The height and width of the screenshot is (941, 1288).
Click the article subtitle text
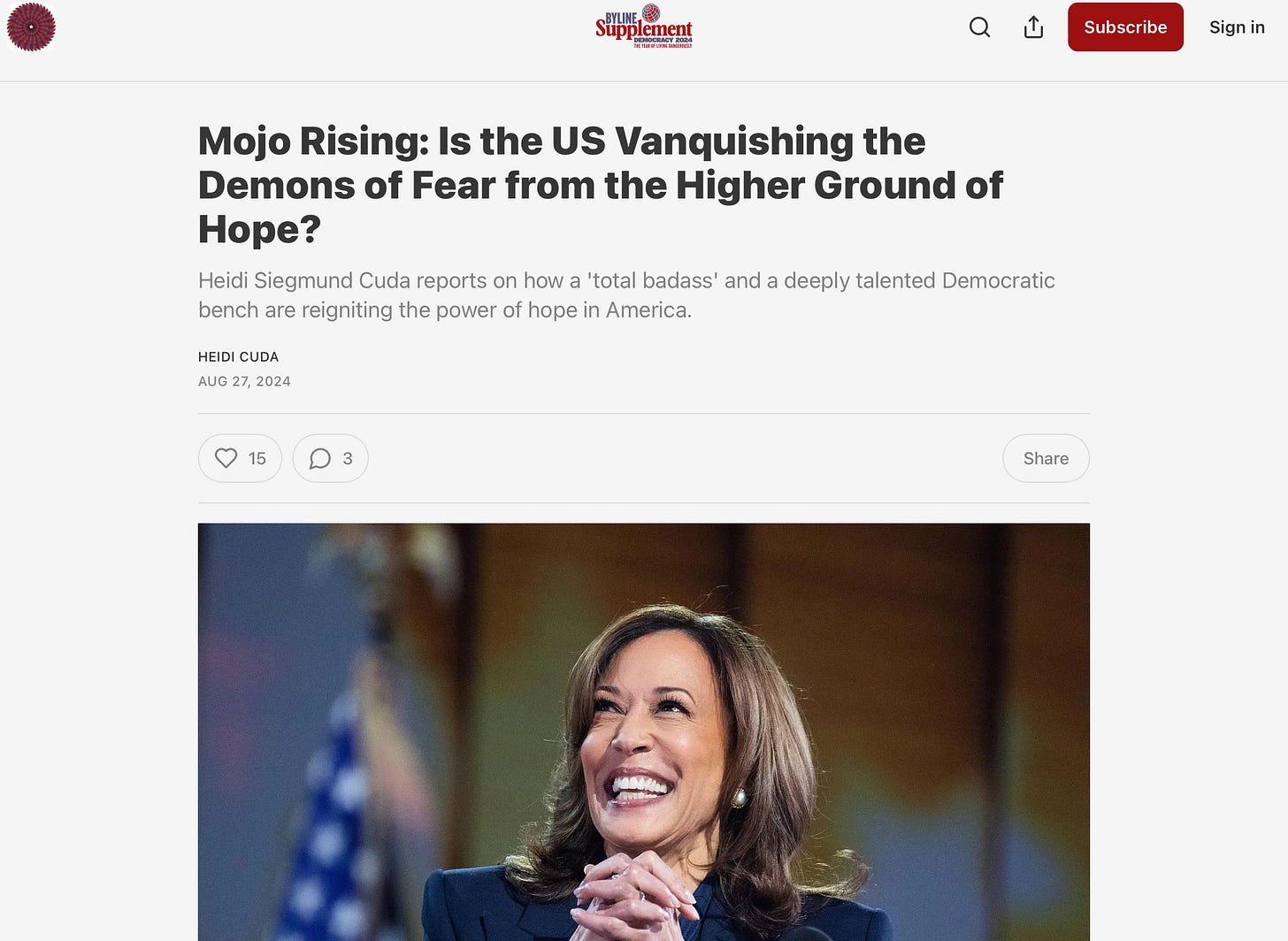(626, 295)
